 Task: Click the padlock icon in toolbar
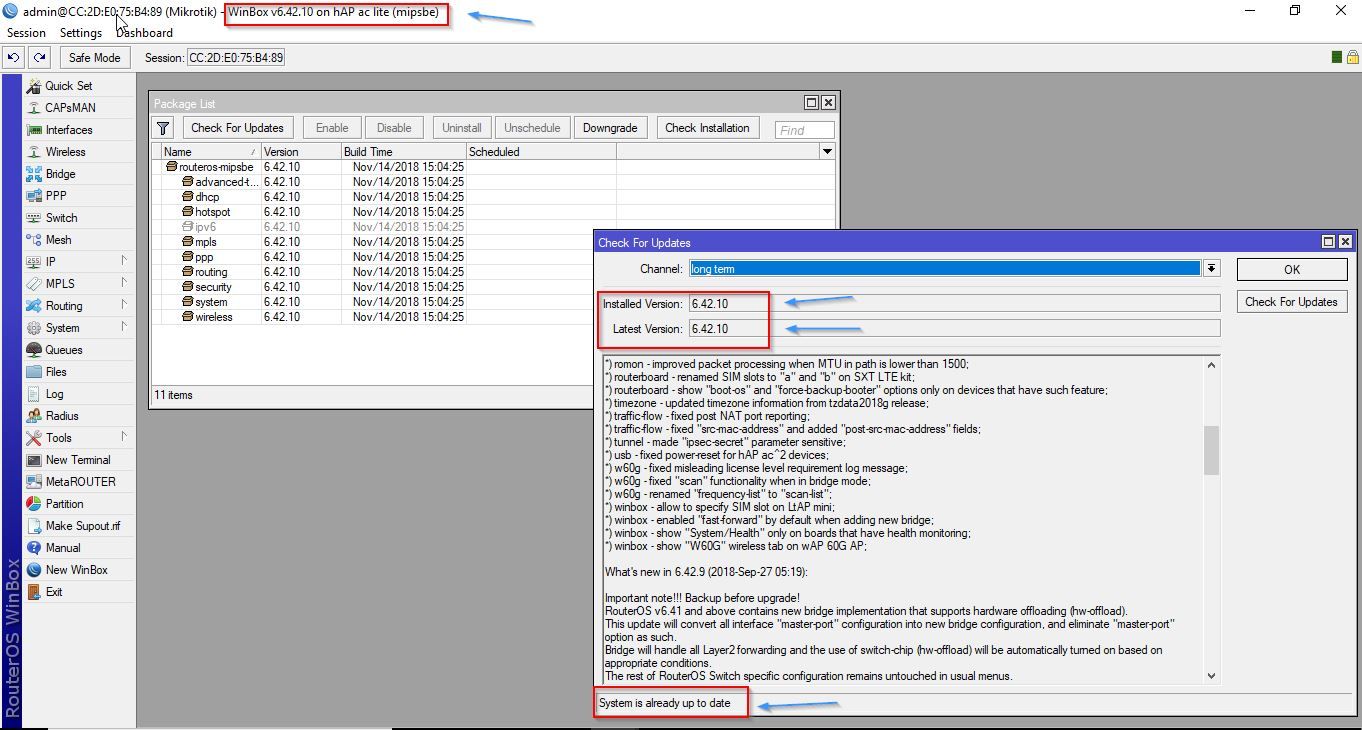(1352, 58)
